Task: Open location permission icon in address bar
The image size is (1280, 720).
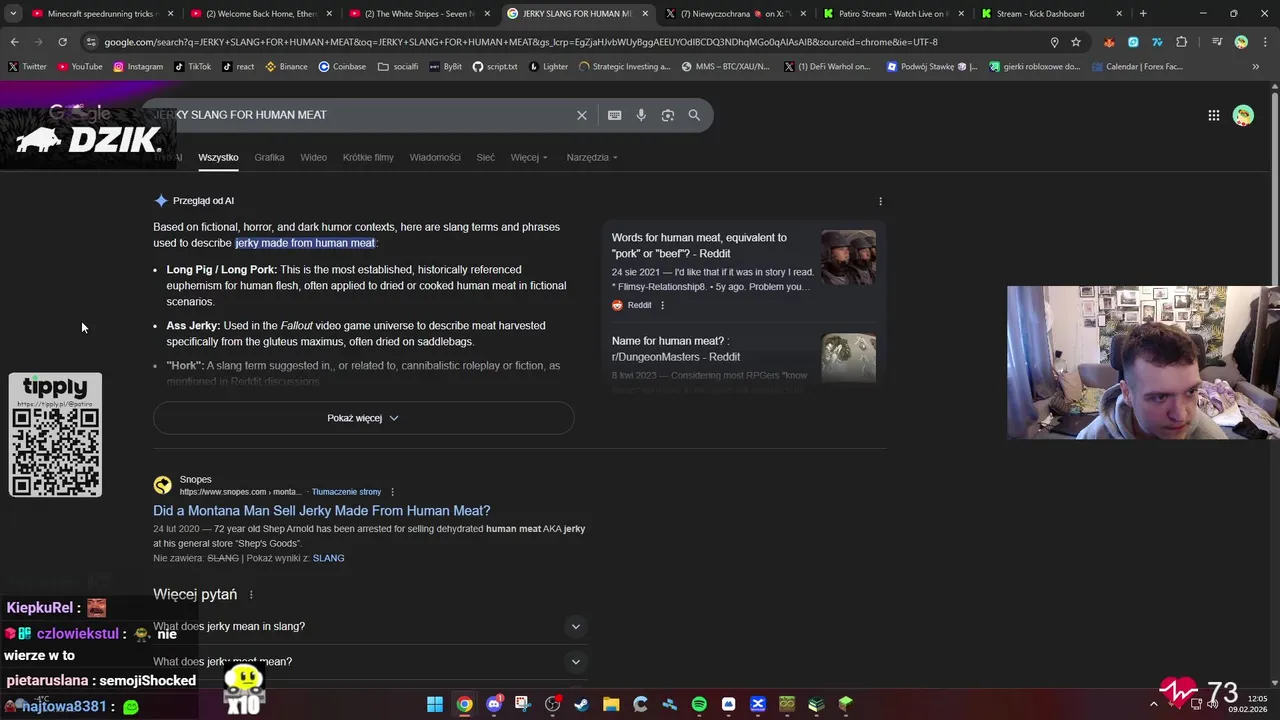Action: point(1054,42)
